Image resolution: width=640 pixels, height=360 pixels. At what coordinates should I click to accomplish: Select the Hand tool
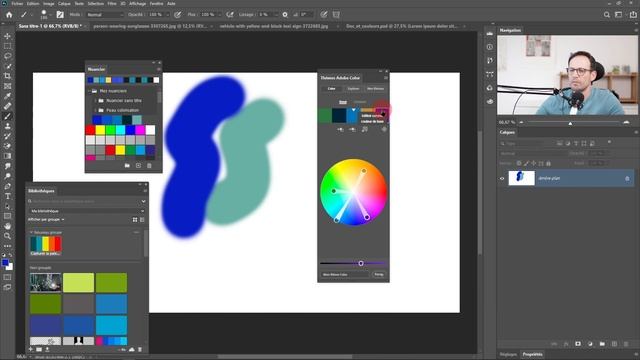pyautogui.click(x=7, y=226)
